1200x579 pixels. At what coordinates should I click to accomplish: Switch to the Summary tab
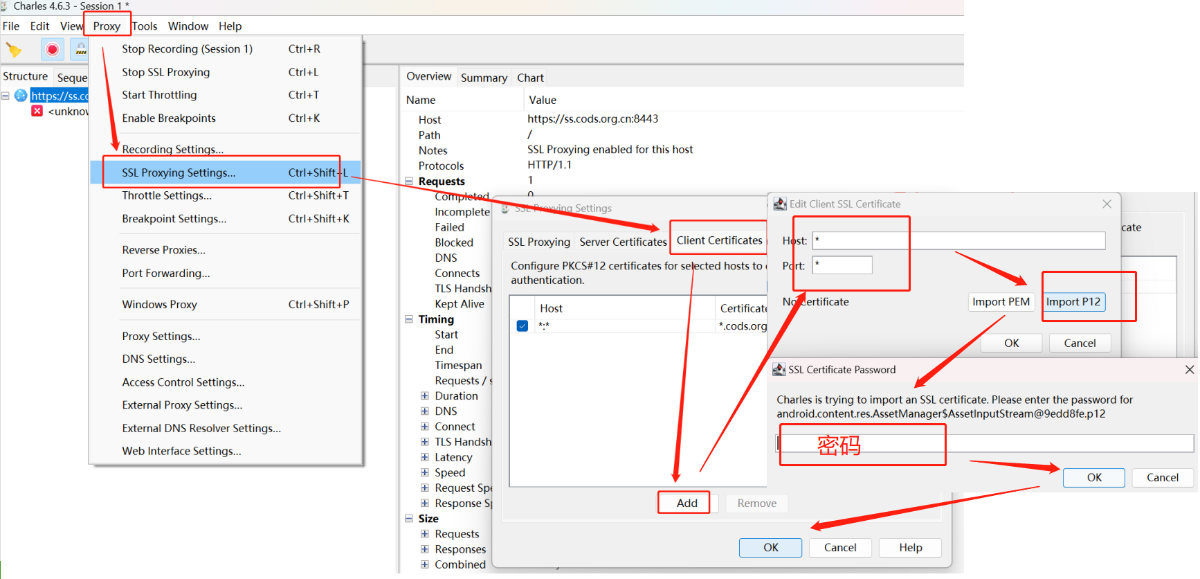(484, 78)
